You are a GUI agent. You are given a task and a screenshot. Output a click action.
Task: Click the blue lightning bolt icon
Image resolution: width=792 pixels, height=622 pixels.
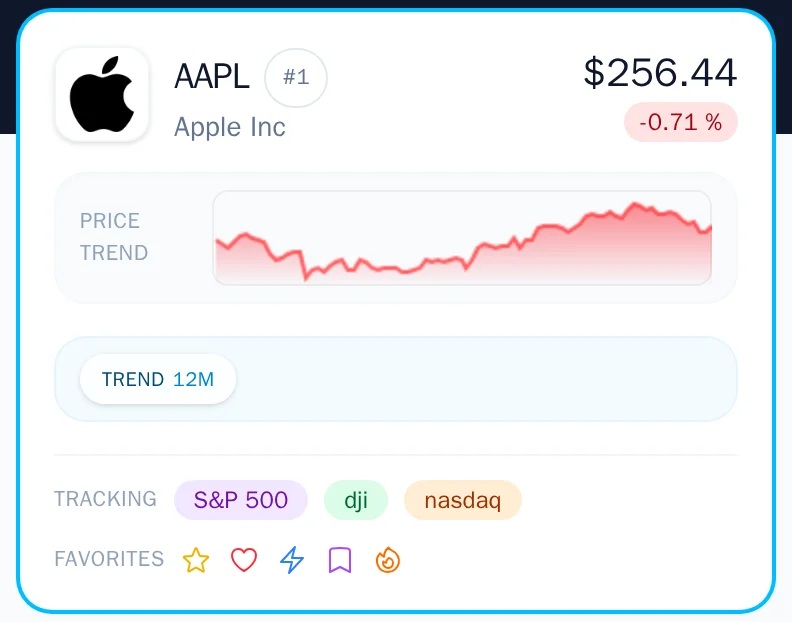(292, 560)
